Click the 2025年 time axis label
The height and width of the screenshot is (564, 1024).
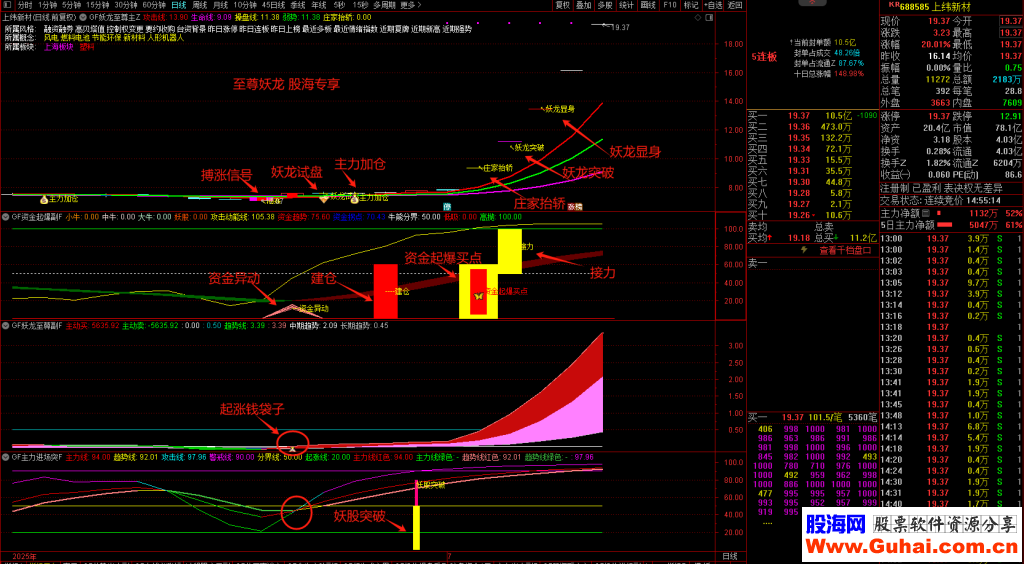23,556
